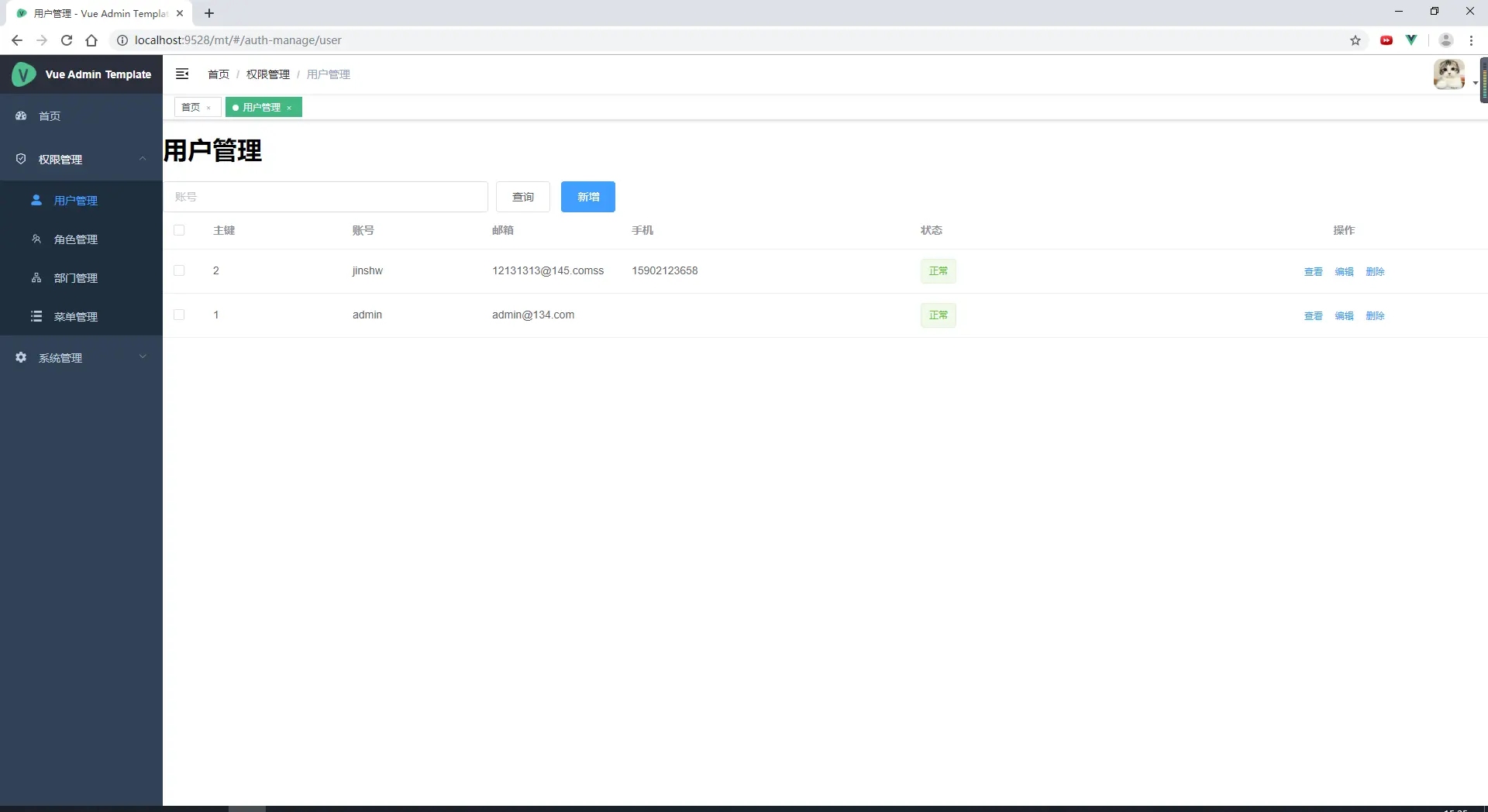Click 删除 for the admin row
This screenshot has height=812, width=1488.
click(x=1376, y=315)
